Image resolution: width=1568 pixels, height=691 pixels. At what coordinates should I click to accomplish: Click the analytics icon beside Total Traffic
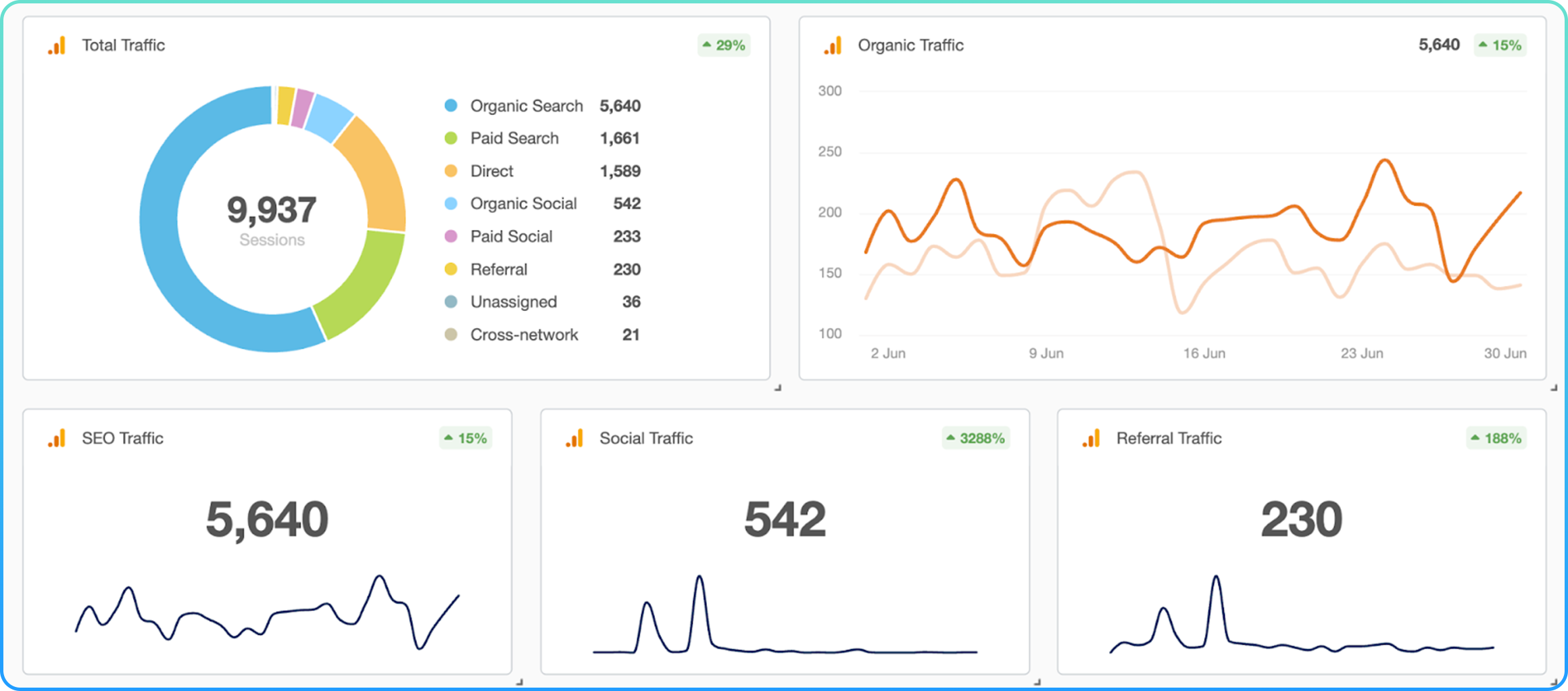point(57,45)
